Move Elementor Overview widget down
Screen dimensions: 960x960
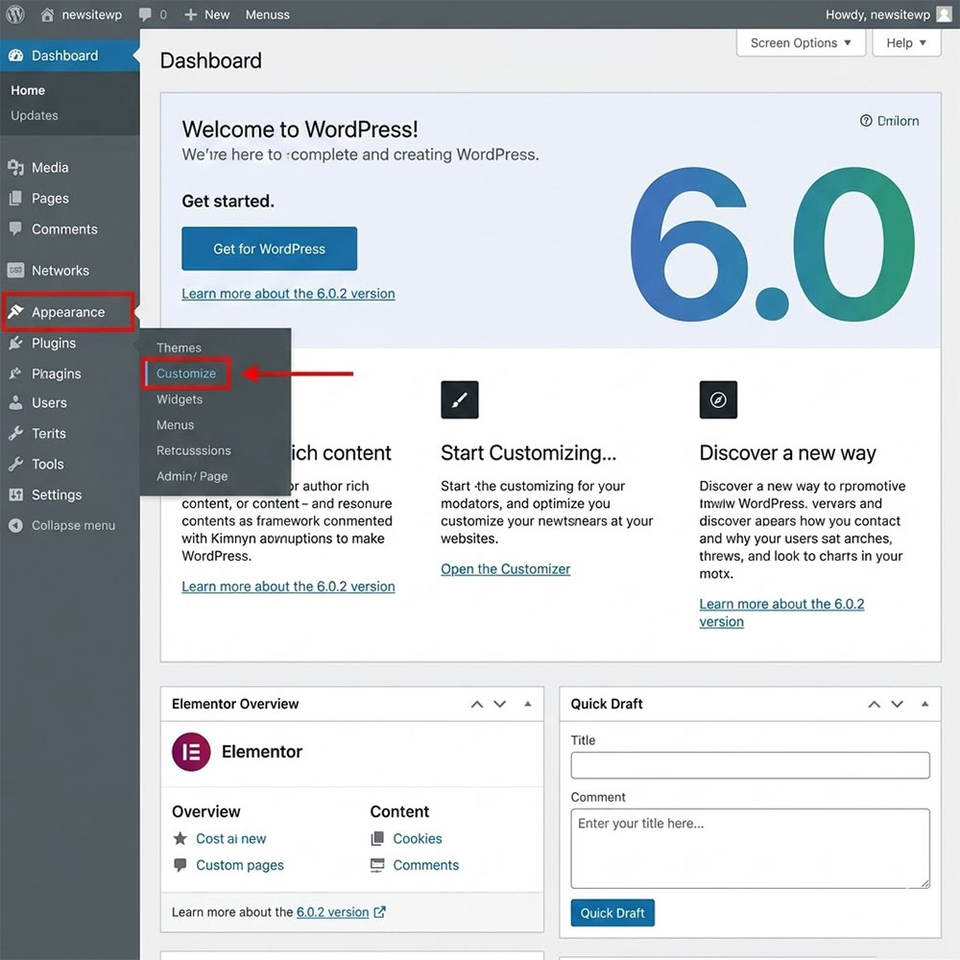500,704
